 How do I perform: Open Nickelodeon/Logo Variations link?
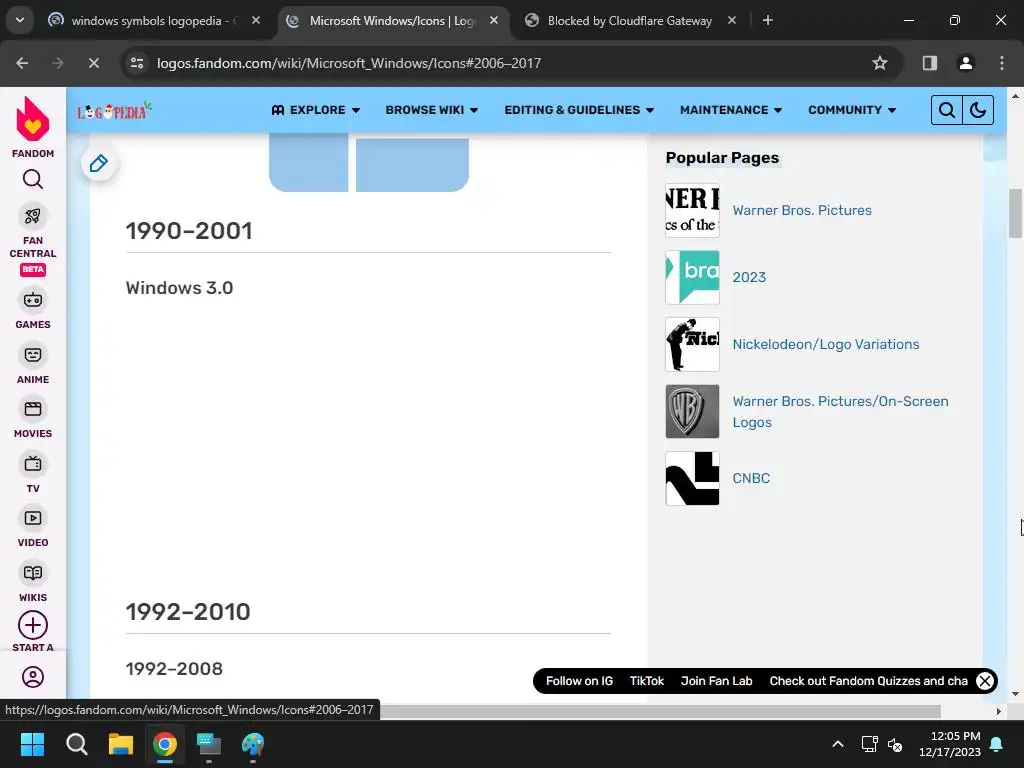pyautogui.click(x=825, y=344)
